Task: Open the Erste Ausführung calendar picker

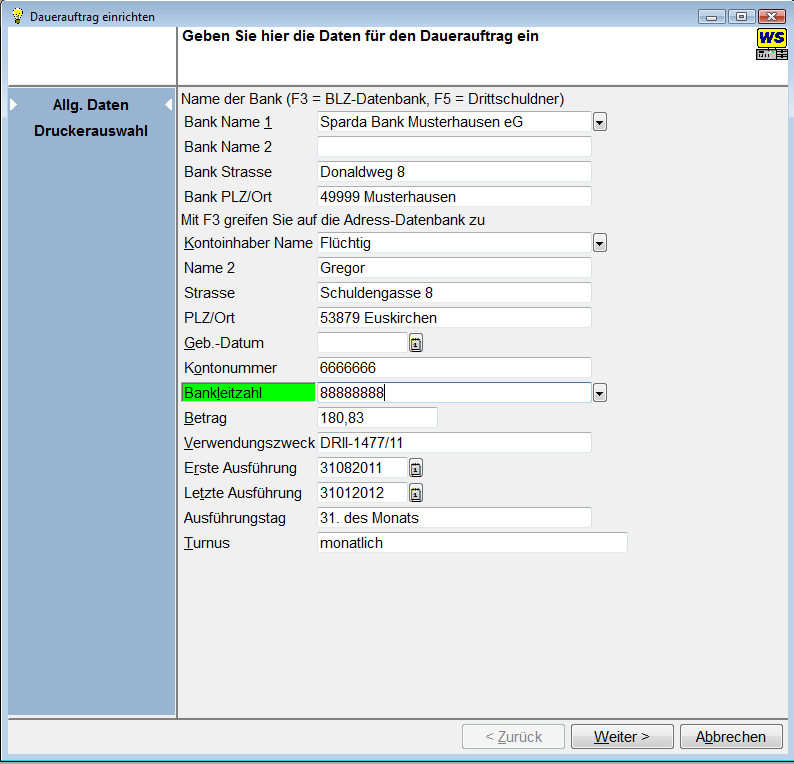Action: 416,468
